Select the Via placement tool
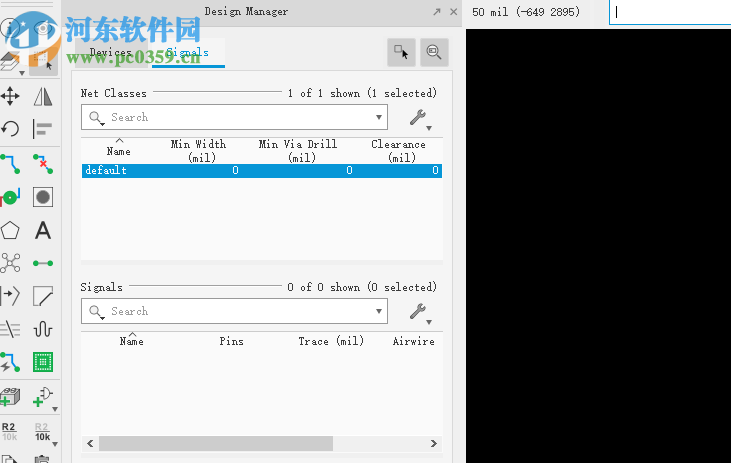This screenshot has height=463, width=731. pyautogui.click(x=10, y=197)
